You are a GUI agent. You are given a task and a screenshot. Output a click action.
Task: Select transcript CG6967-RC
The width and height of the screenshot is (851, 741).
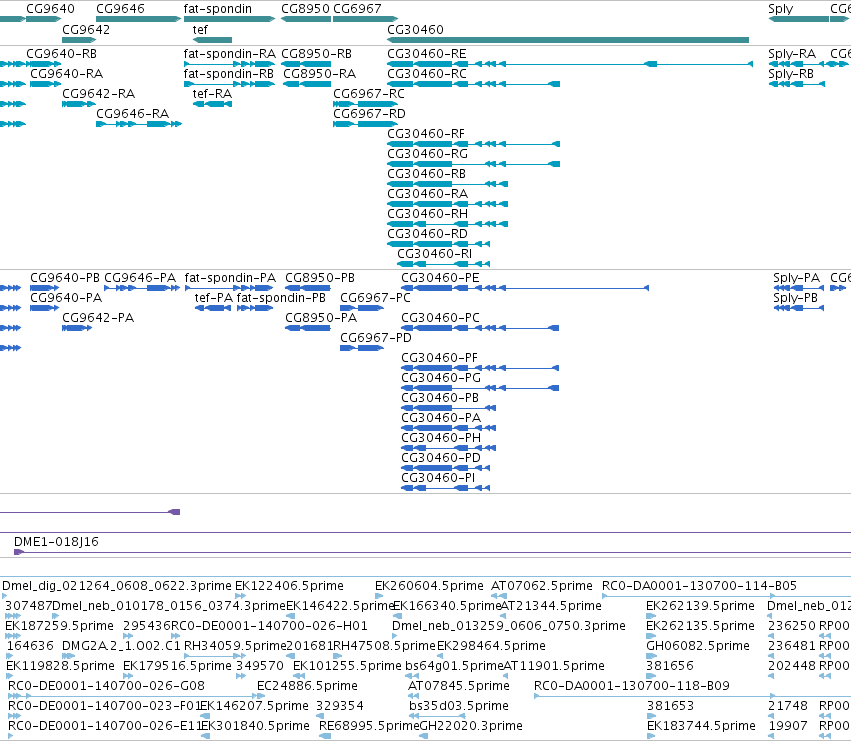369,94
